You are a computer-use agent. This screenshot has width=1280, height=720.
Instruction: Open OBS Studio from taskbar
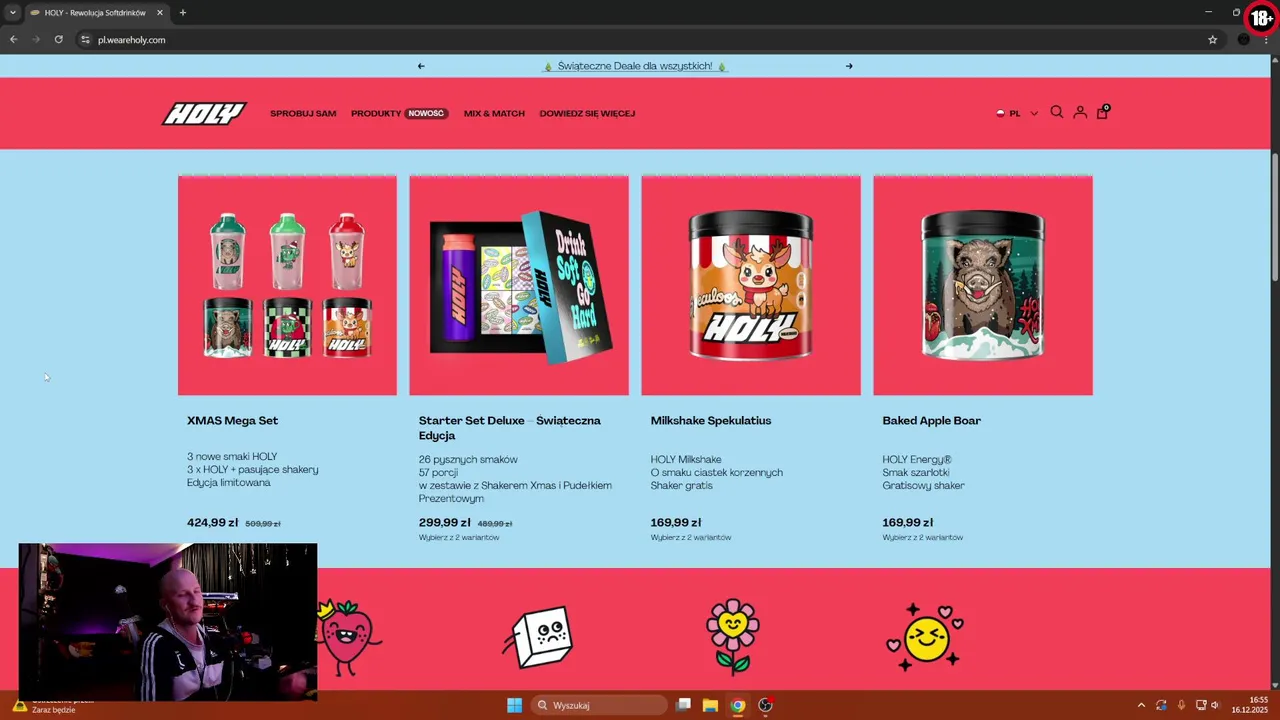click(x=765, y=705)
